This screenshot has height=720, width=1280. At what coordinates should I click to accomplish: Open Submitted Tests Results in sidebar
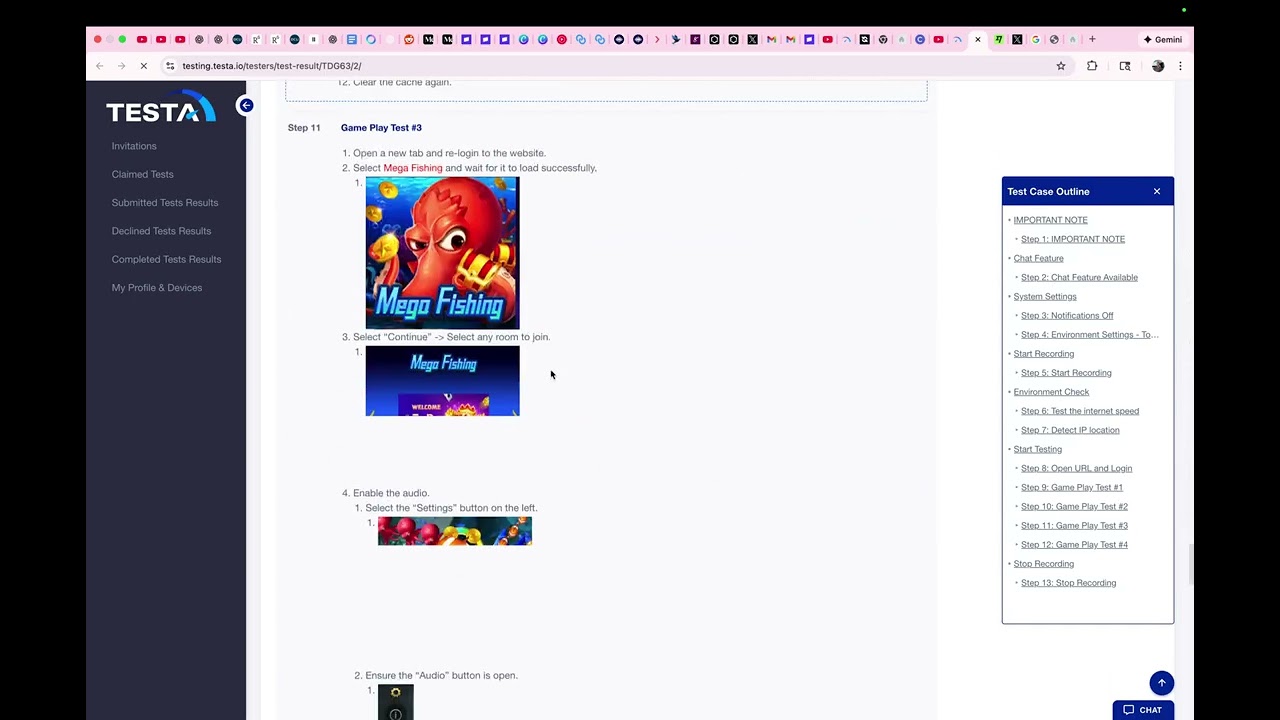(x=164, y=202)
